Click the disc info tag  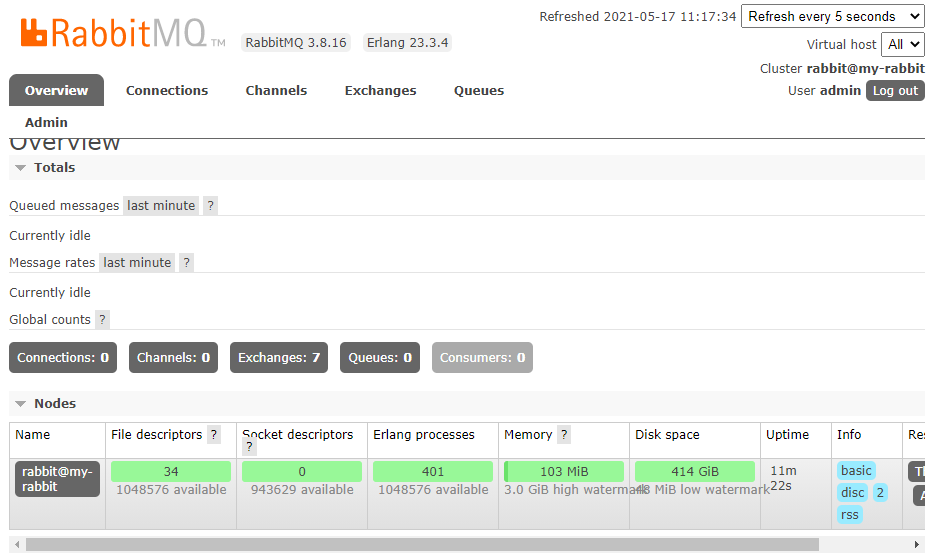(x=852, y=493)
